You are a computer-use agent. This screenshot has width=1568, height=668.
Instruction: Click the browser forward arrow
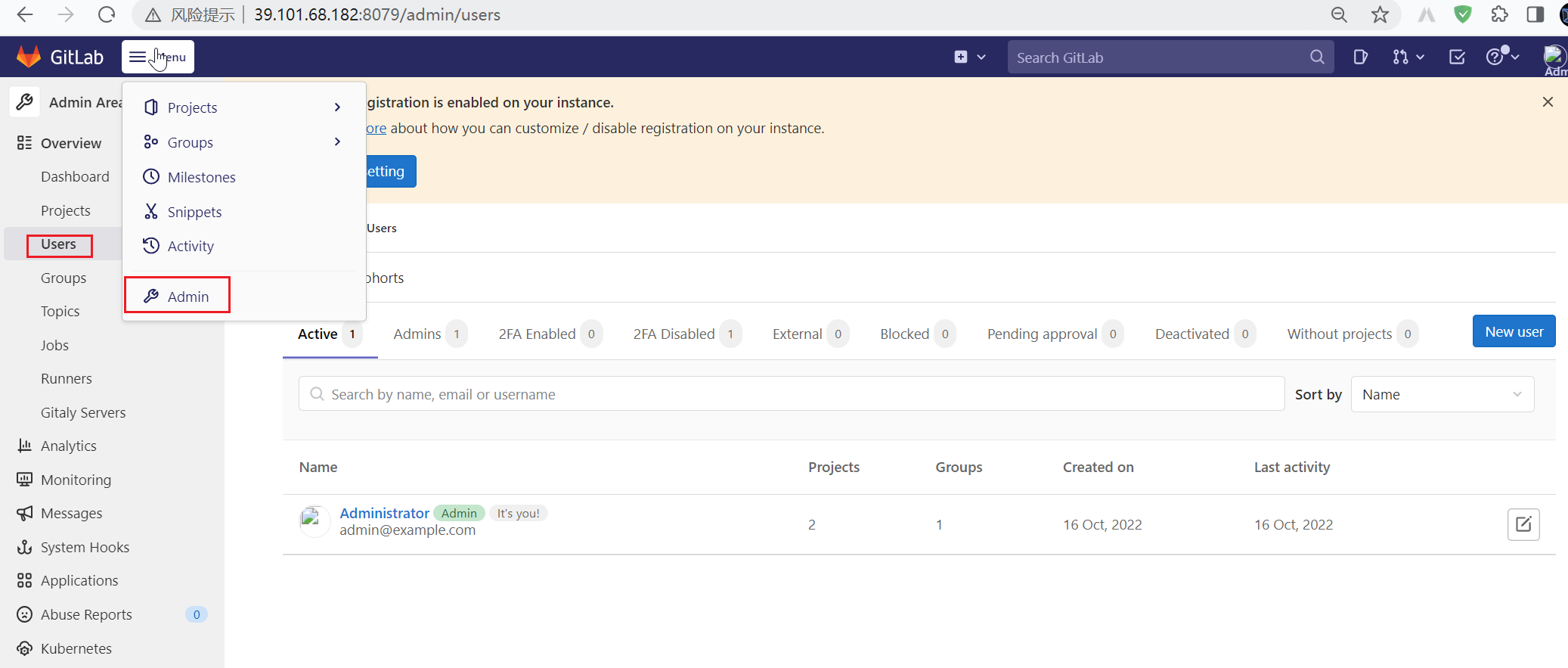pyautogui.click(x=66, y=14)
